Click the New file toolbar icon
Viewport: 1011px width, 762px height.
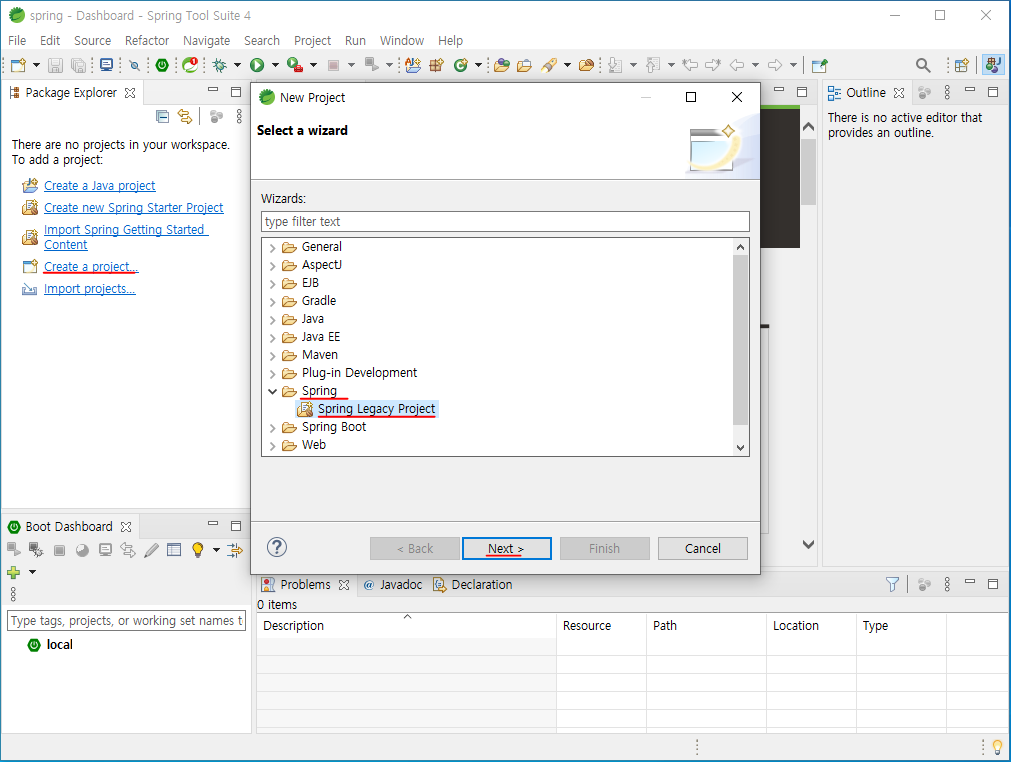[18, 65]
